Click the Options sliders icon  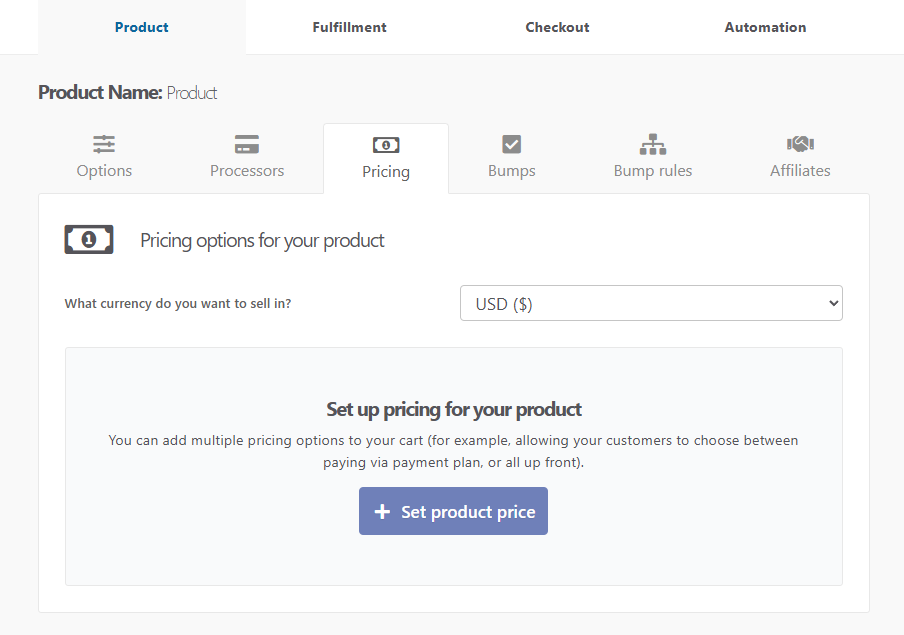(x=104, y=144)
